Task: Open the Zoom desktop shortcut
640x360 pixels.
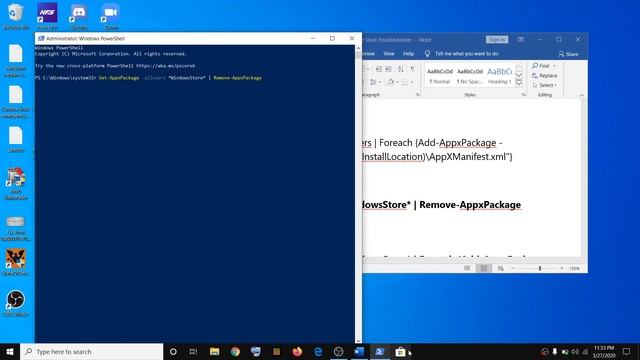Action: pyautogui.click(x=111, y=16)
